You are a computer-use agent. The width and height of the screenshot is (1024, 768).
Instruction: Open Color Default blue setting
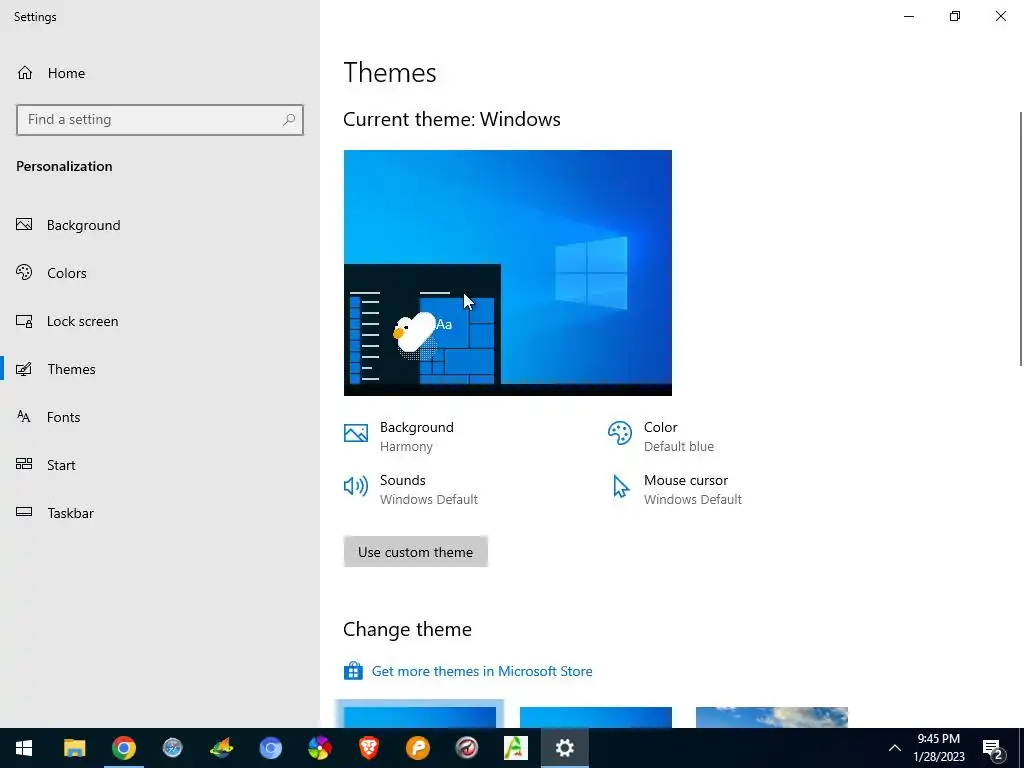point(661,436)
